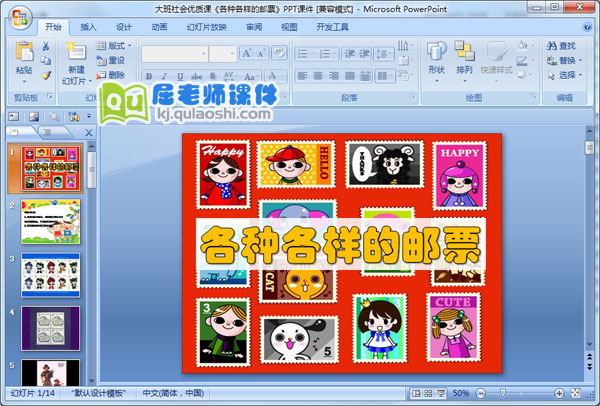Toggle Underline formatting
Image resolution: width=600 pixels, height=406 pixels.
tap(180, 76)
